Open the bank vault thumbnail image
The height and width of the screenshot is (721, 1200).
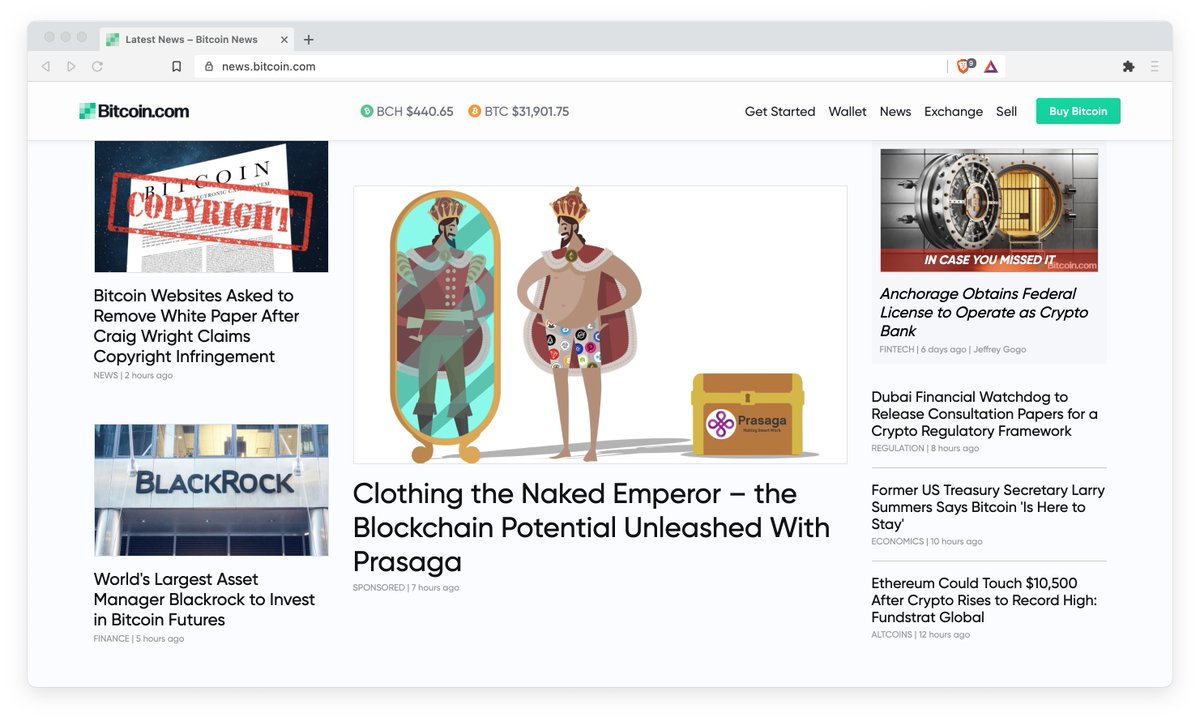[989, 211]
